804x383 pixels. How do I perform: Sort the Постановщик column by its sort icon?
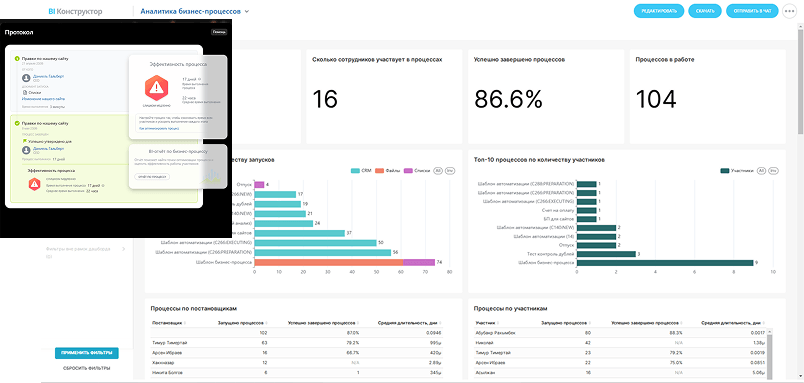click(x=185, y=322)
